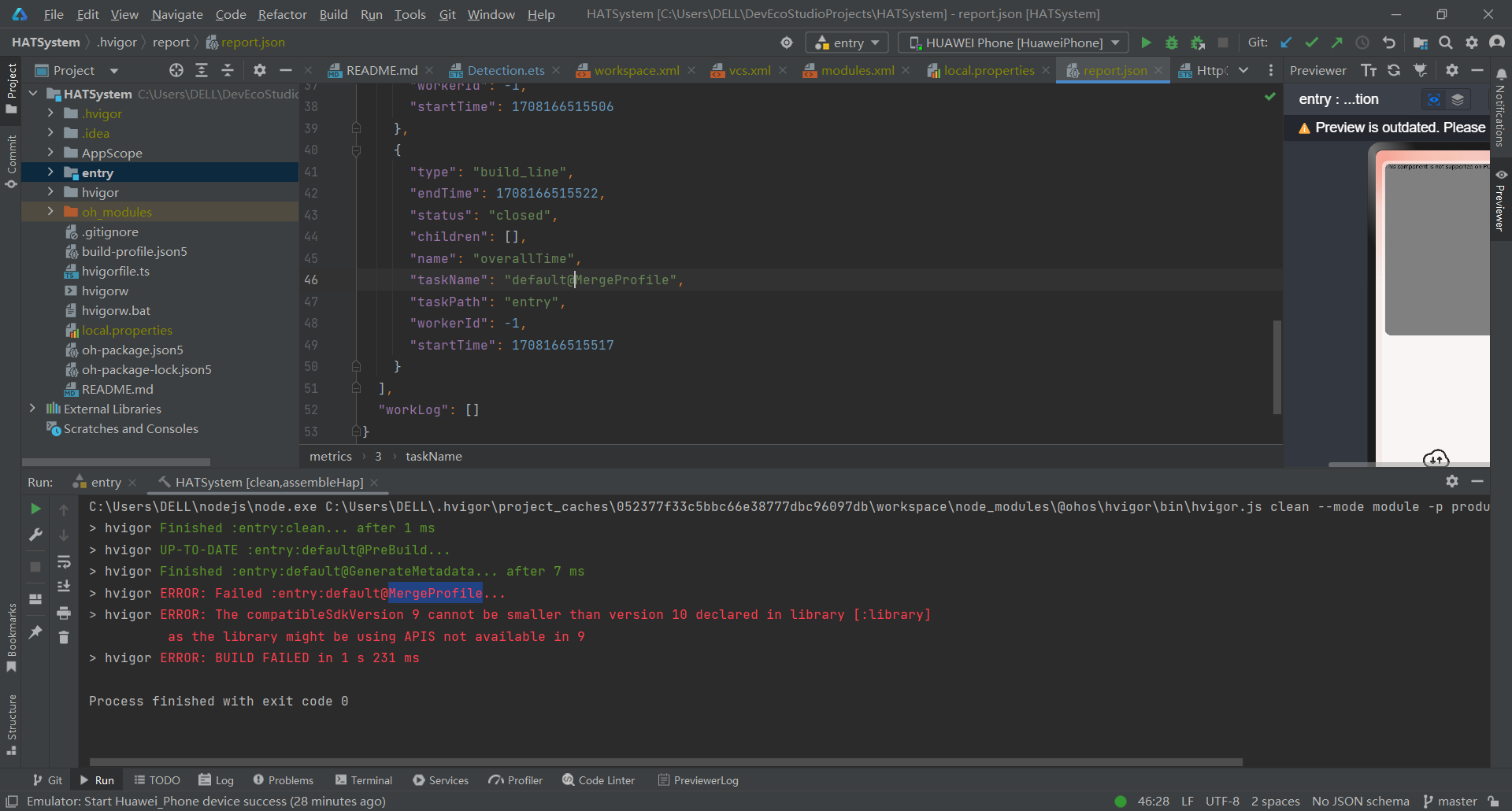Expand the oh_modules folder
This screenshot has width=1512, height=811.
(50, 212)
